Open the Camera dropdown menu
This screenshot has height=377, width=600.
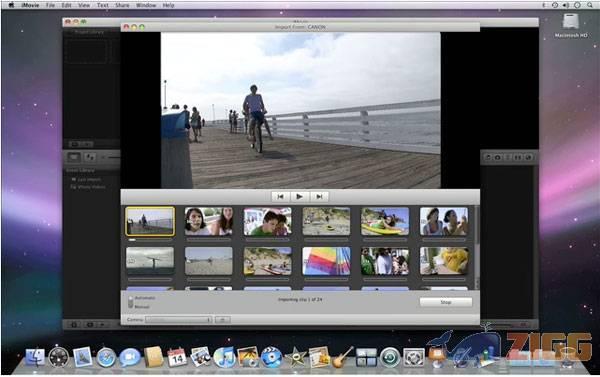click(x=178, y=320)
